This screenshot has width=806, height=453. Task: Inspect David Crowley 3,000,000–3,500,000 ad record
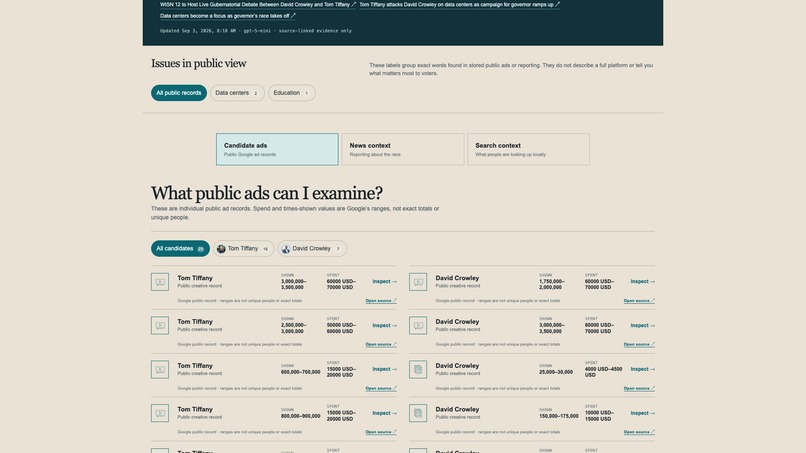[643, 325]
